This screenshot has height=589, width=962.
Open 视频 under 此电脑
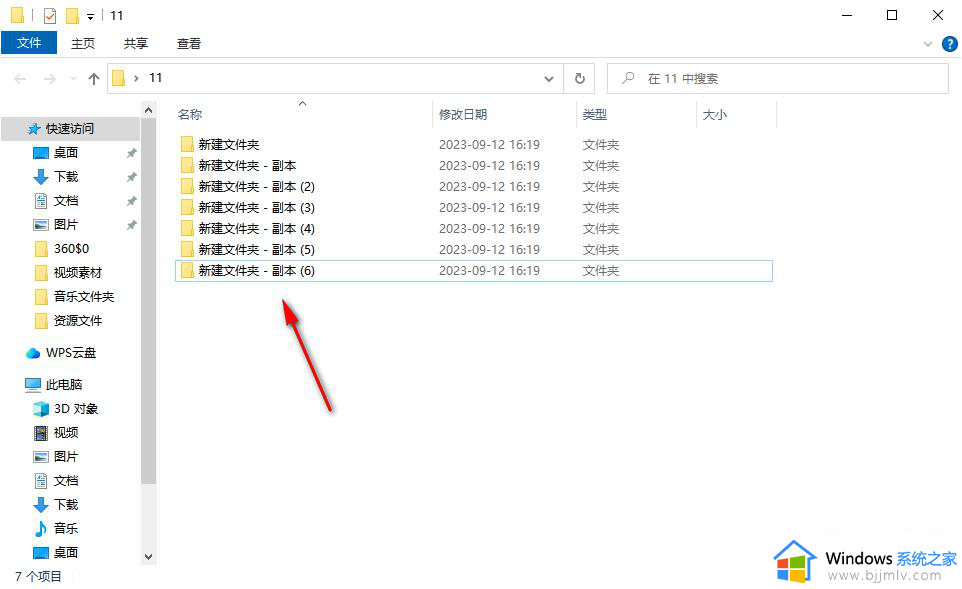pos(66,433)
